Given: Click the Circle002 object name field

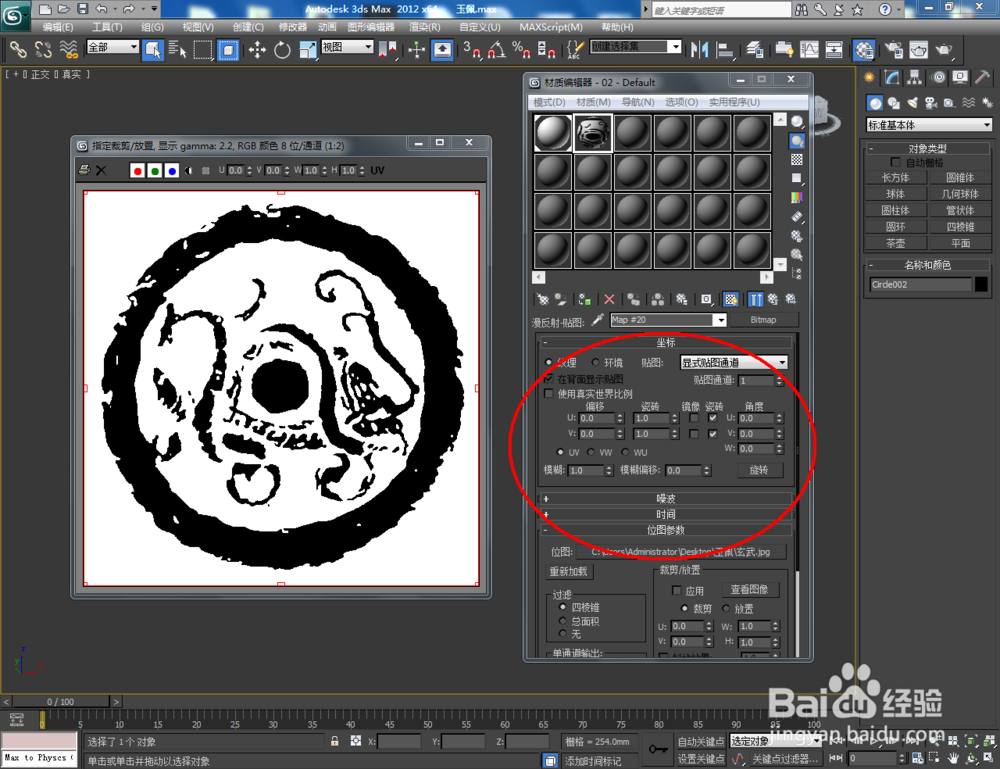Looking at the screenshot, I should tap(920, 284).
